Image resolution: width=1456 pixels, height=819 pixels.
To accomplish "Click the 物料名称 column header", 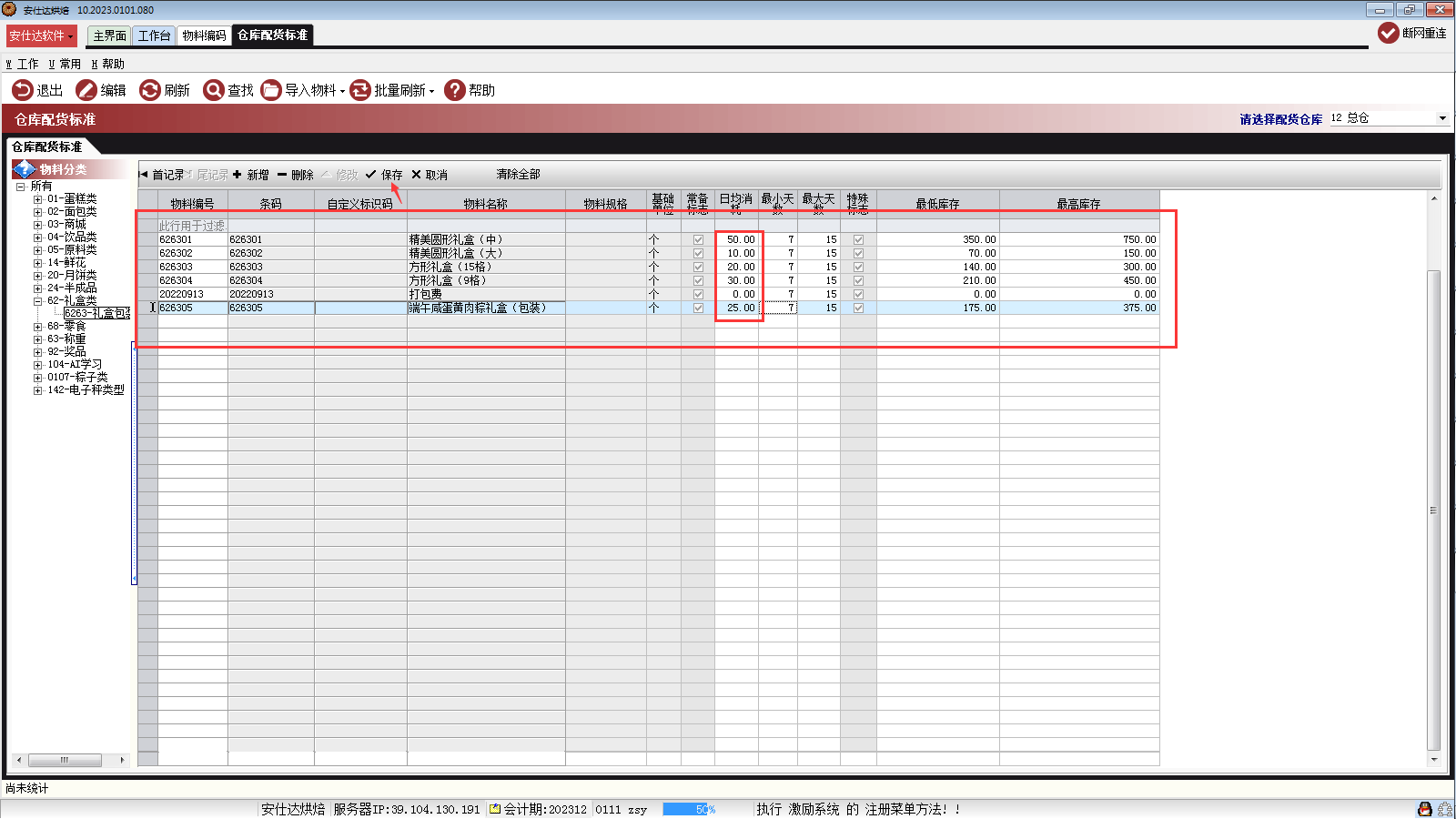I will (486, 204).
